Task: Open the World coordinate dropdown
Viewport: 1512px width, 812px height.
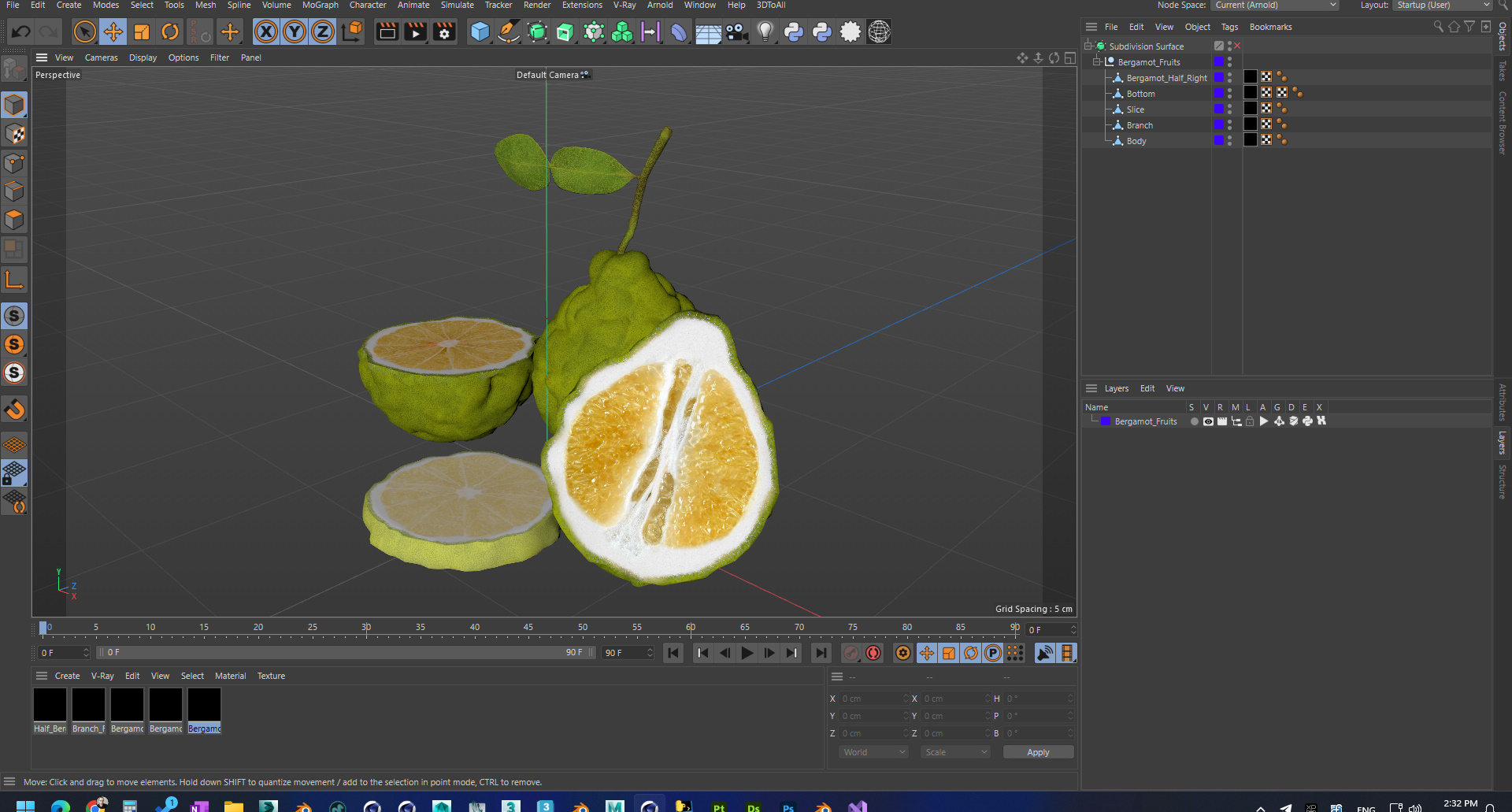Action: pos(874,752)
